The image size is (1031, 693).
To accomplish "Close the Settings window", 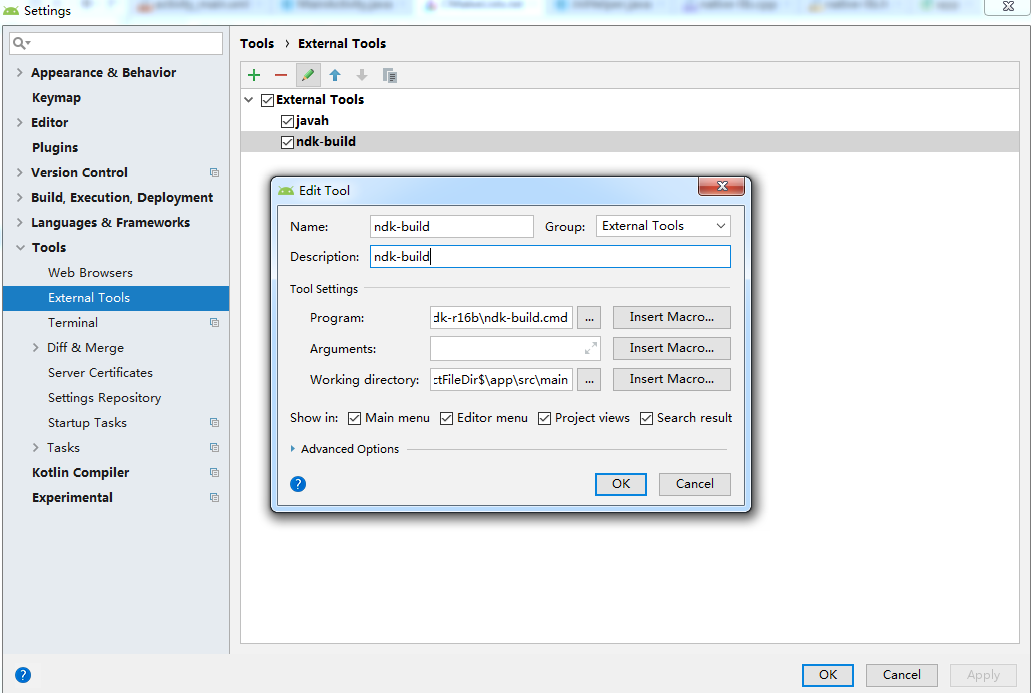I will [x=1007, y=7].
